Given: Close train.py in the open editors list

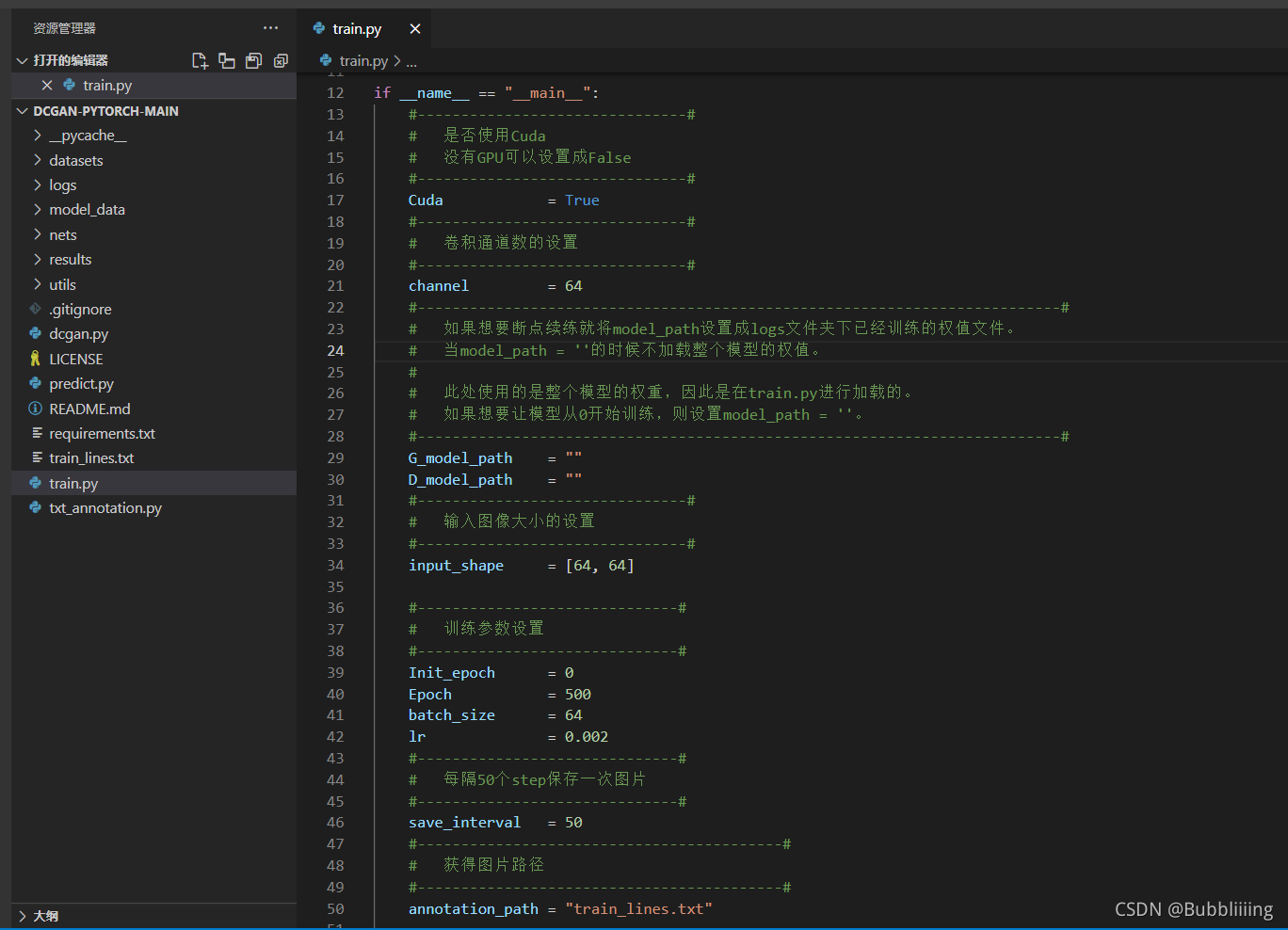Looking at the screenshot, I should (47, 86).
